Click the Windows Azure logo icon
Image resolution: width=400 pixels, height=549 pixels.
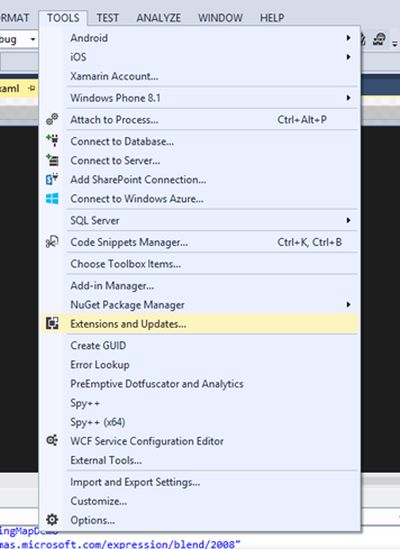point(52,199)
